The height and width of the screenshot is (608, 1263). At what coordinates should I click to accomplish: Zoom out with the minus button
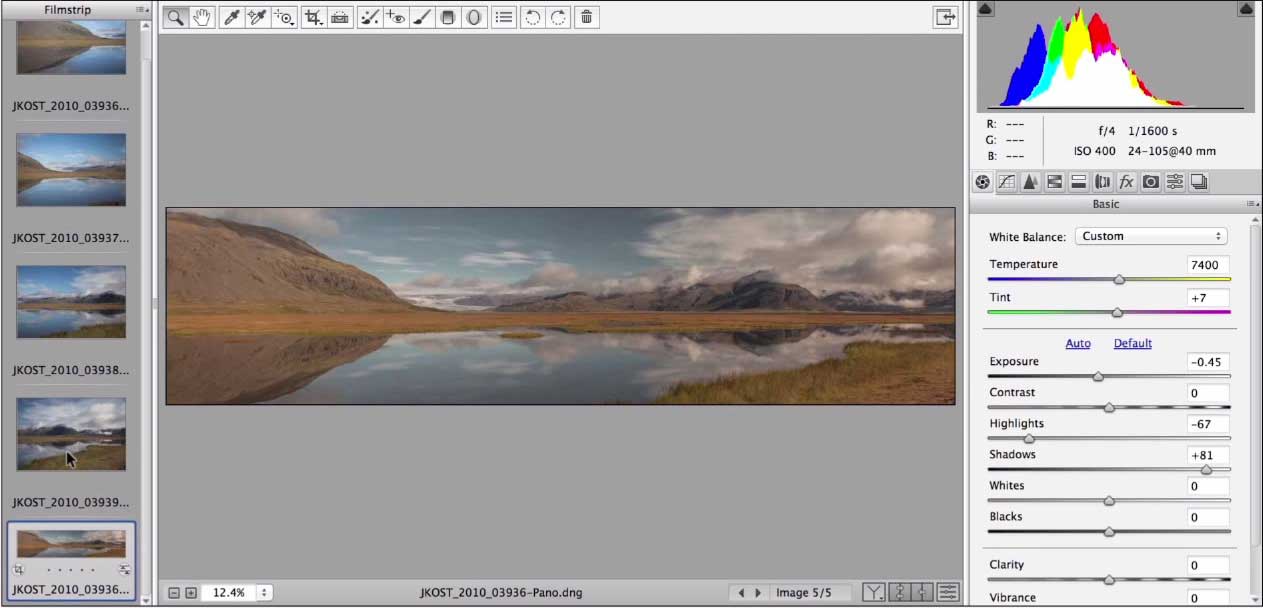(174, 592)
